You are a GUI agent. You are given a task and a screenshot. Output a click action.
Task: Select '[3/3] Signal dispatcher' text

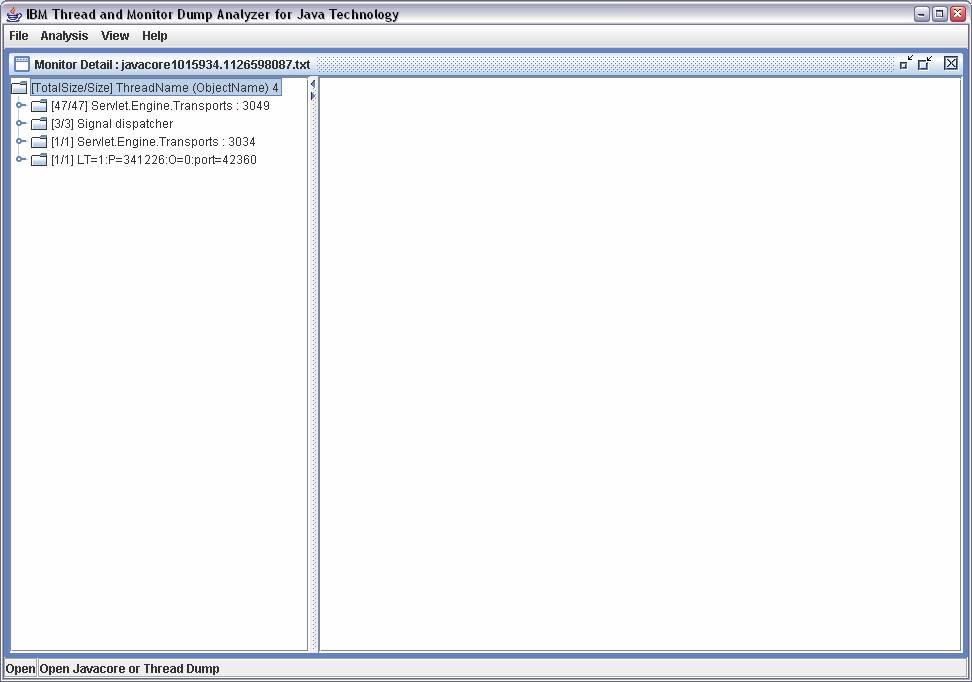pos(112,124)
